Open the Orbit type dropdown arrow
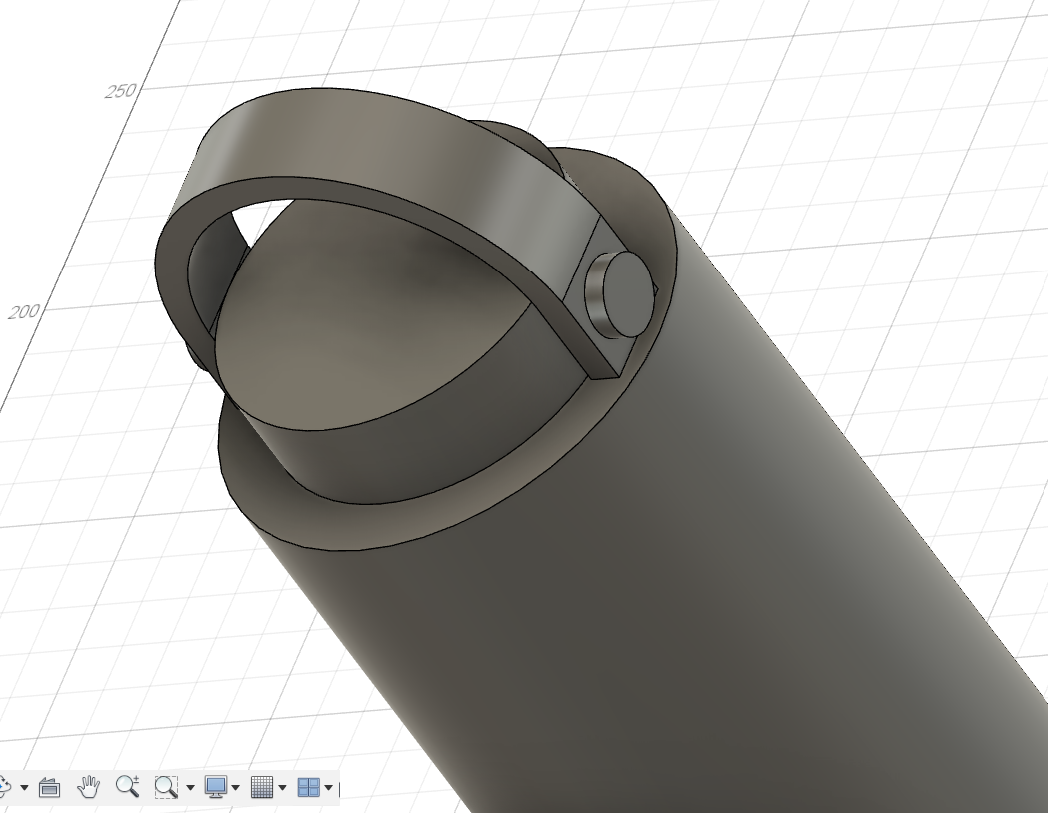 (24, 788)
